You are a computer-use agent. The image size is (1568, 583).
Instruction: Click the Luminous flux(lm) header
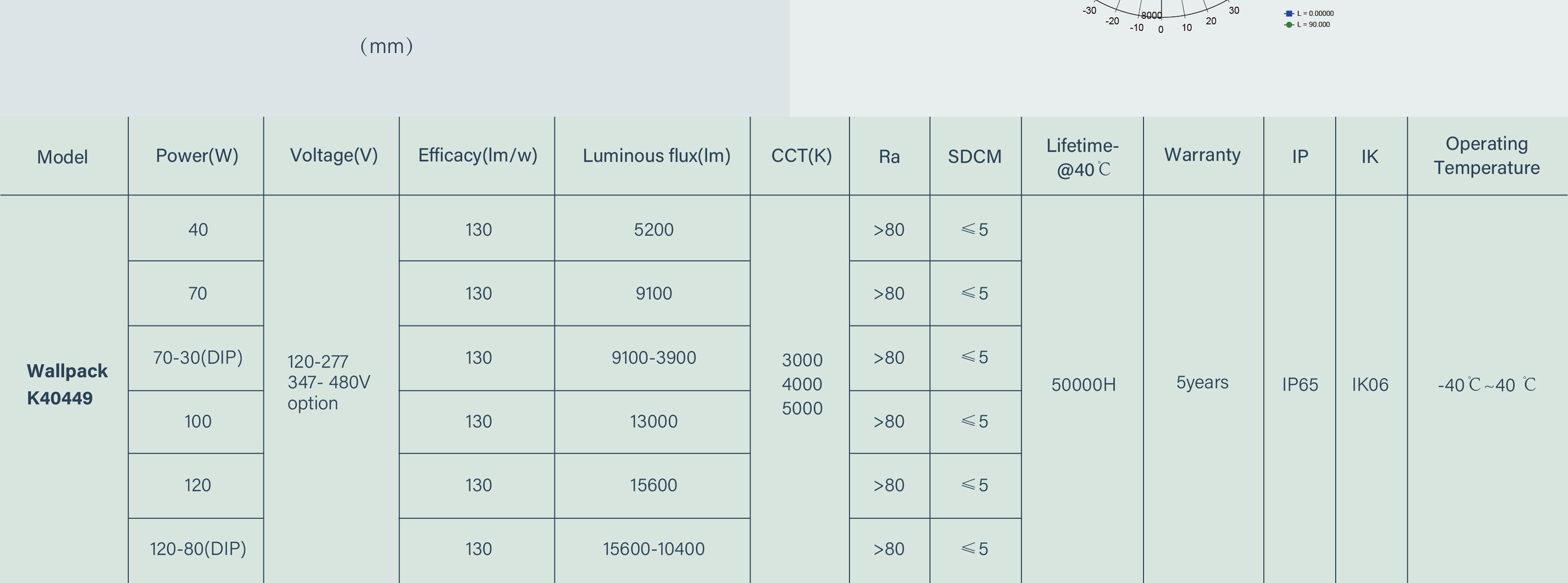pyautogui.click(x=656, y=156)
